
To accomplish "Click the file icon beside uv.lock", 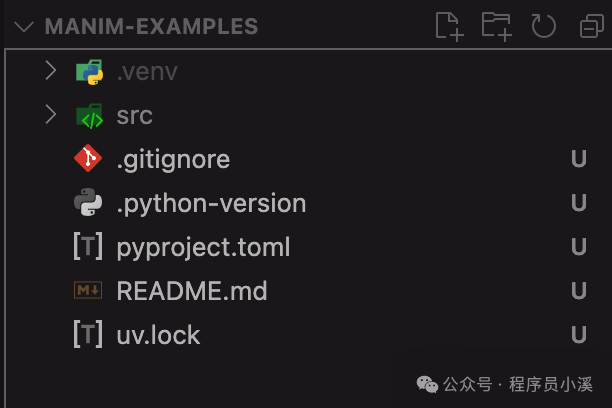I will [x=89, y=334].
